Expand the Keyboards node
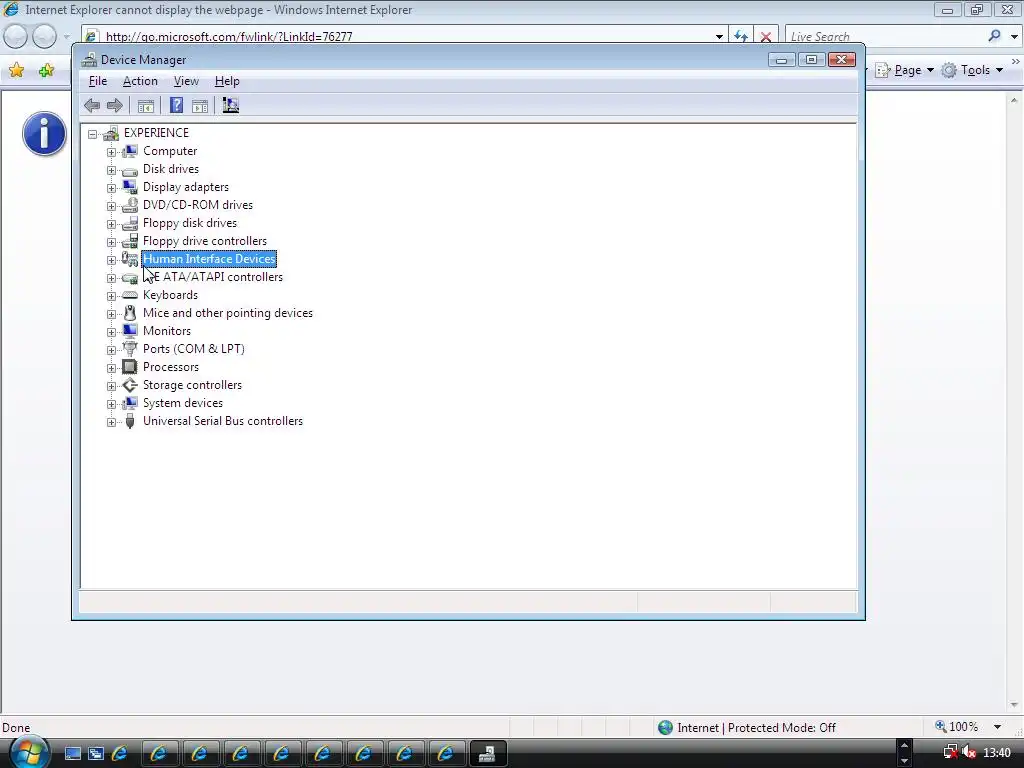The image size is (1024, 768). pos(111,296)
